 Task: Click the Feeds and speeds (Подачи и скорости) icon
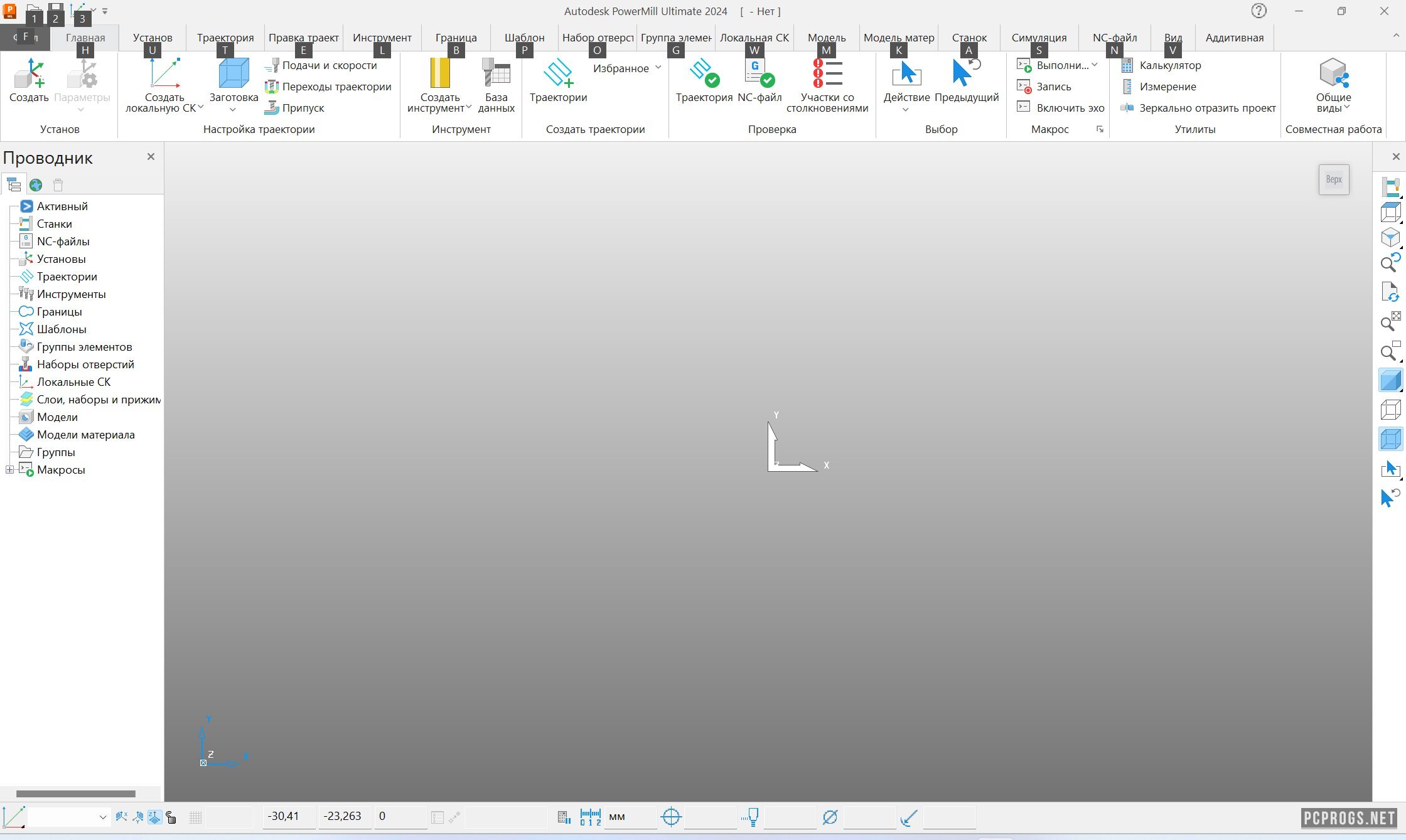272,65
